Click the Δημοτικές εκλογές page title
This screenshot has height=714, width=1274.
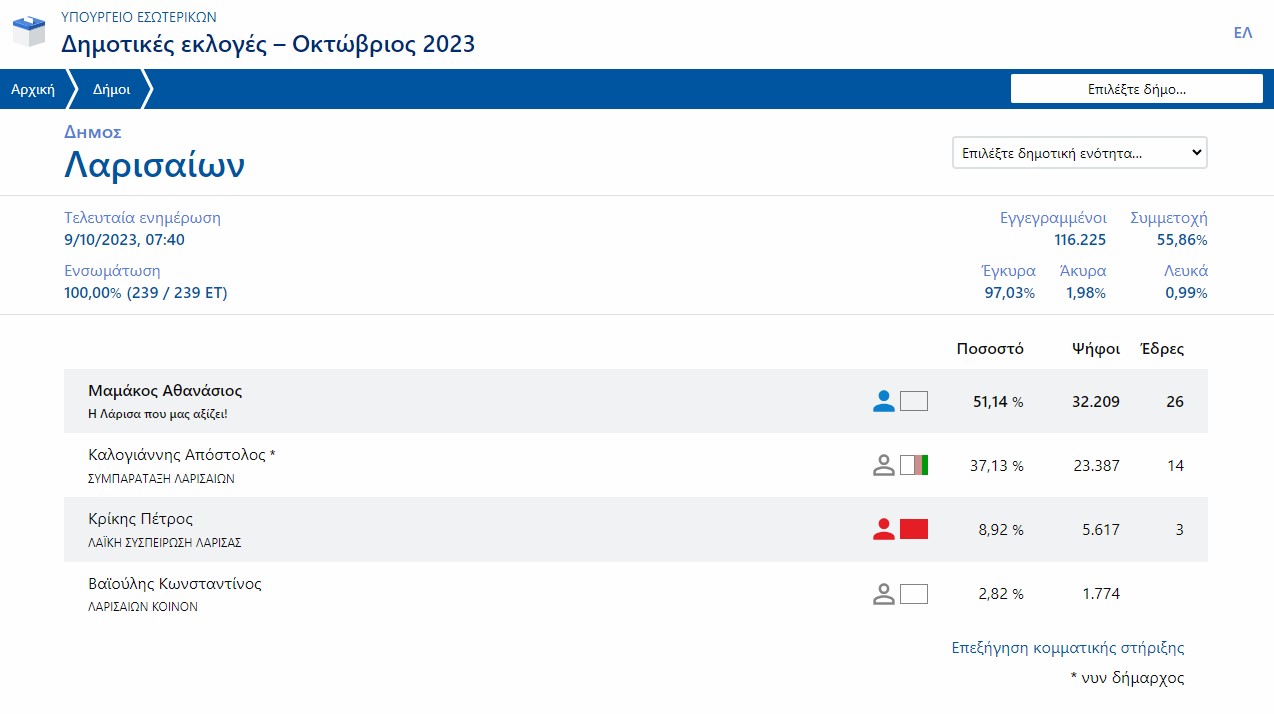268,44
